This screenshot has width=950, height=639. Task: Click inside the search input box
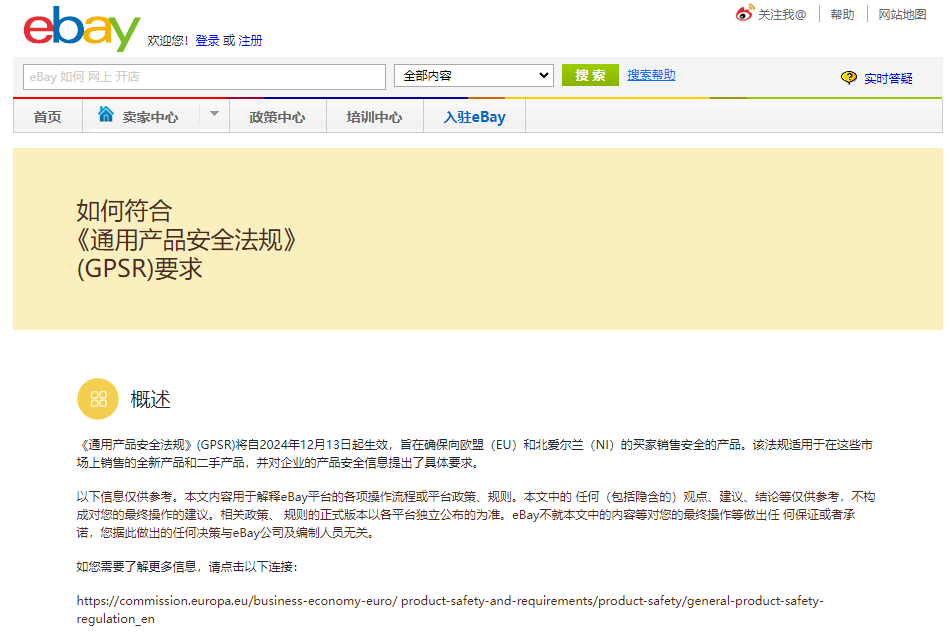click(x=200, y=76)
